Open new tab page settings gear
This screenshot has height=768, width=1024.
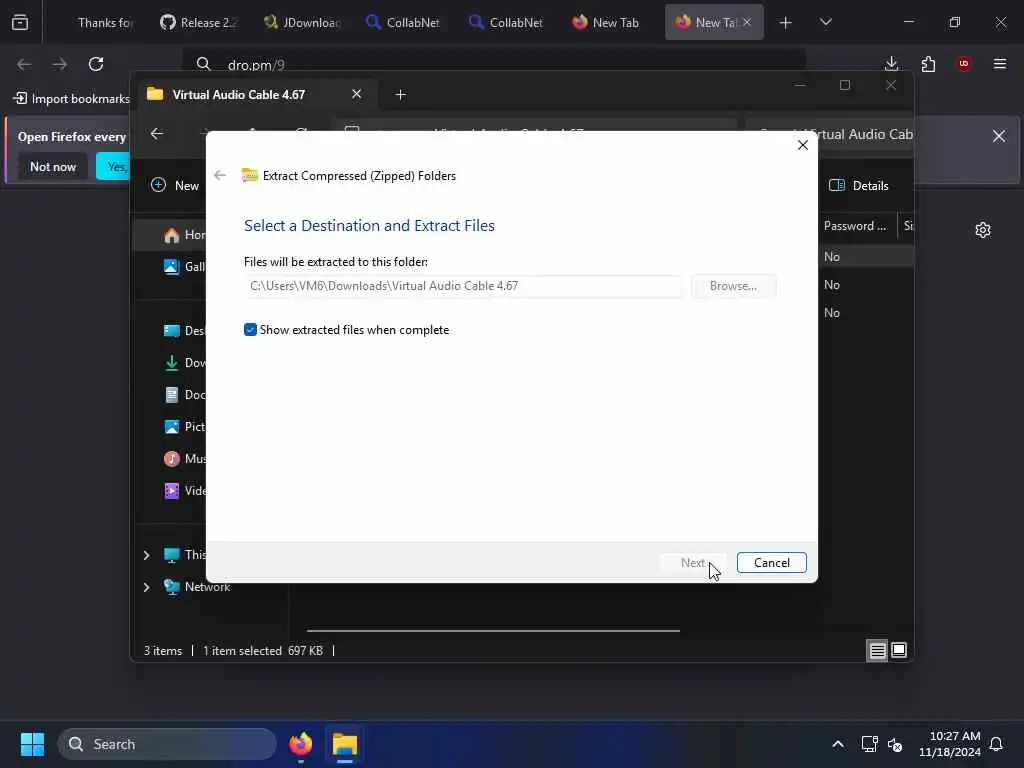983,230
